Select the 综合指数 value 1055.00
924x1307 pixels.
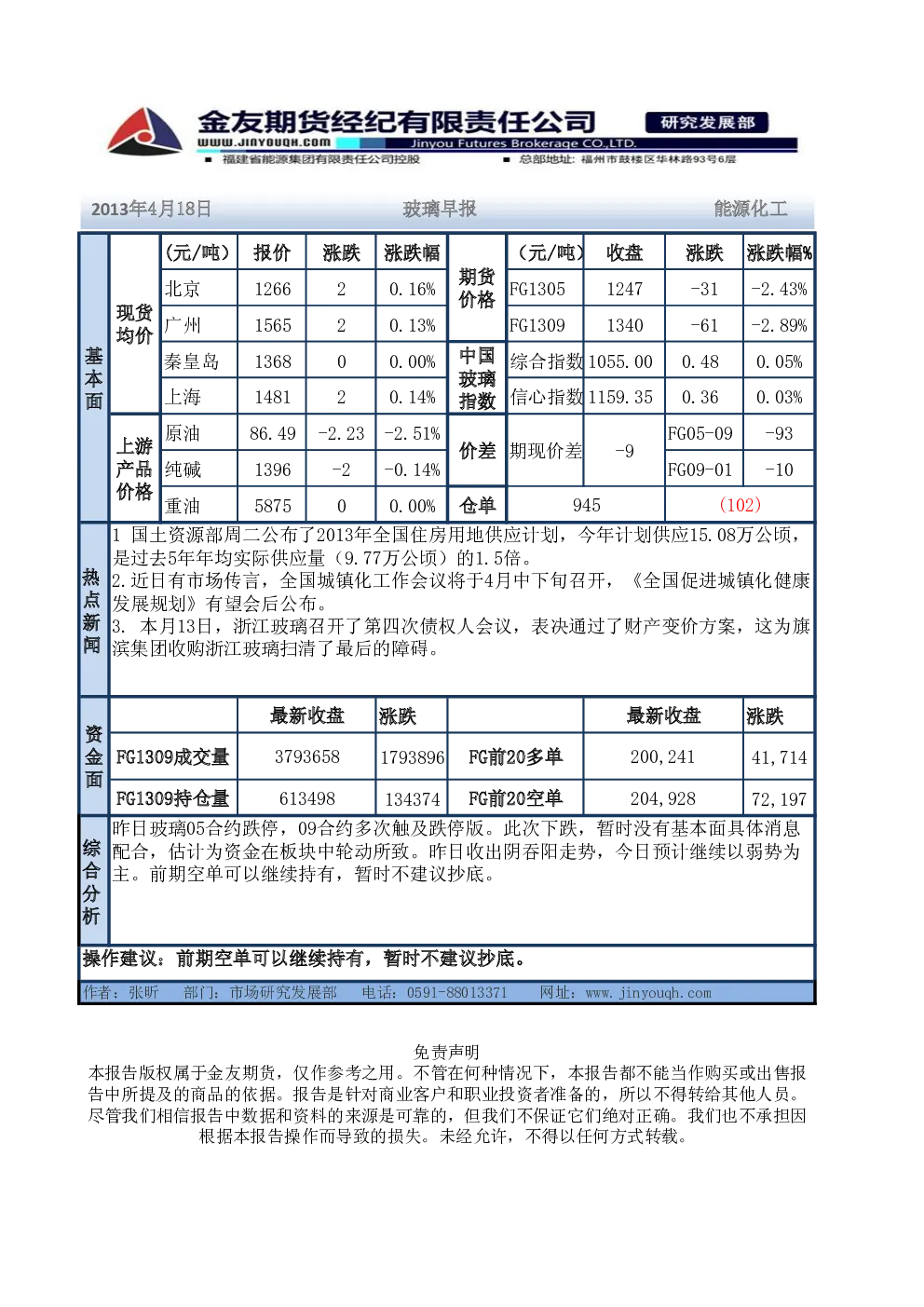click(620, 361)
